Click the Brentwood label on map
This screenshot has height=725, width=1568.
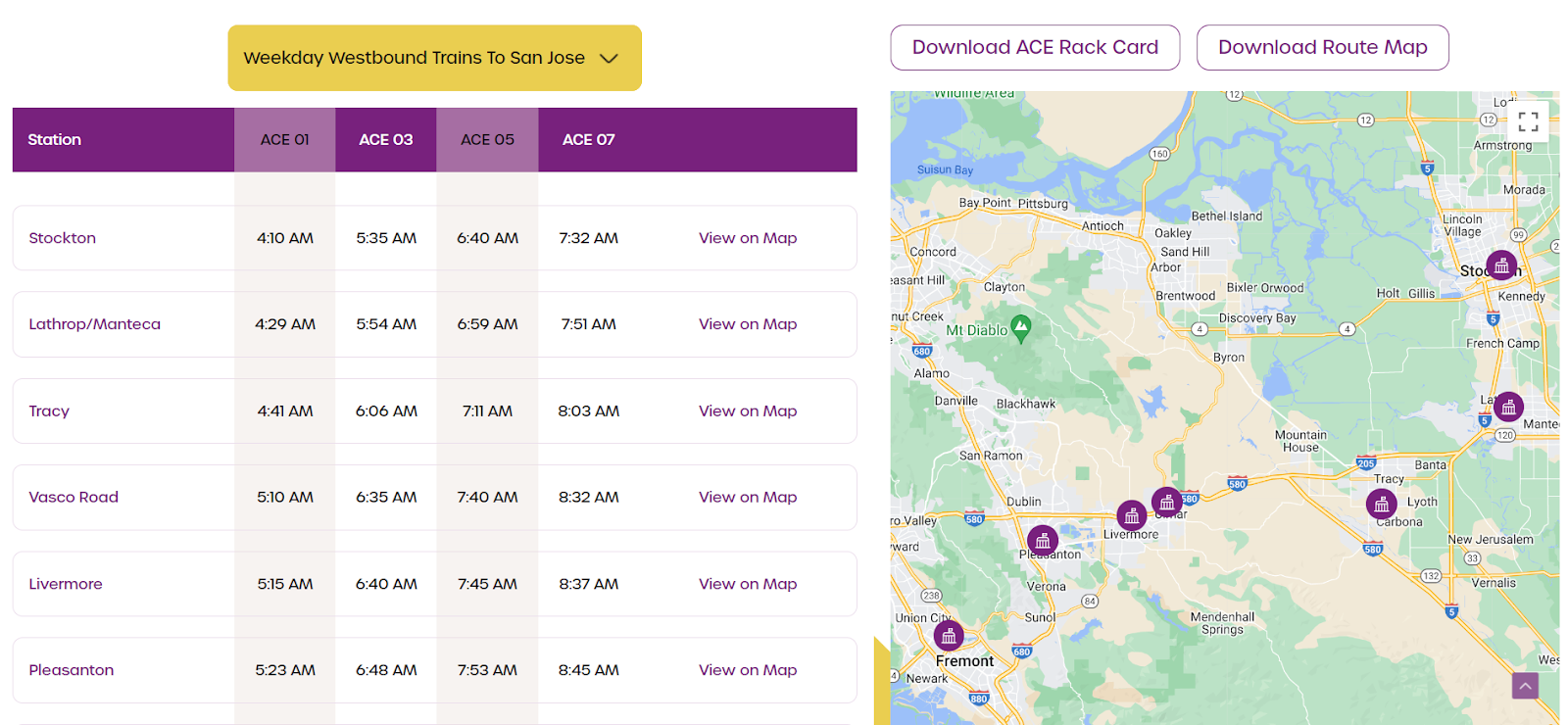point(1185,296)
